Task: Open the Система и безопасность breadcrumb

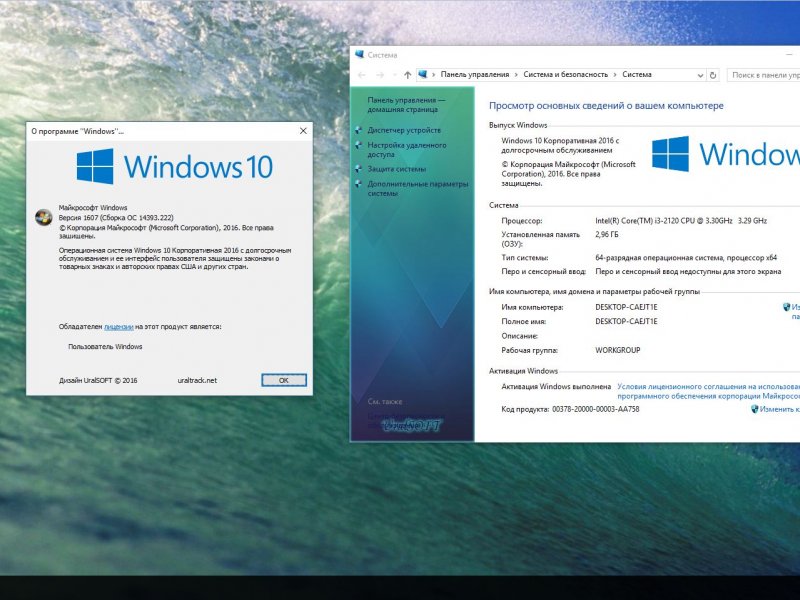Action: tap(565, 74)
